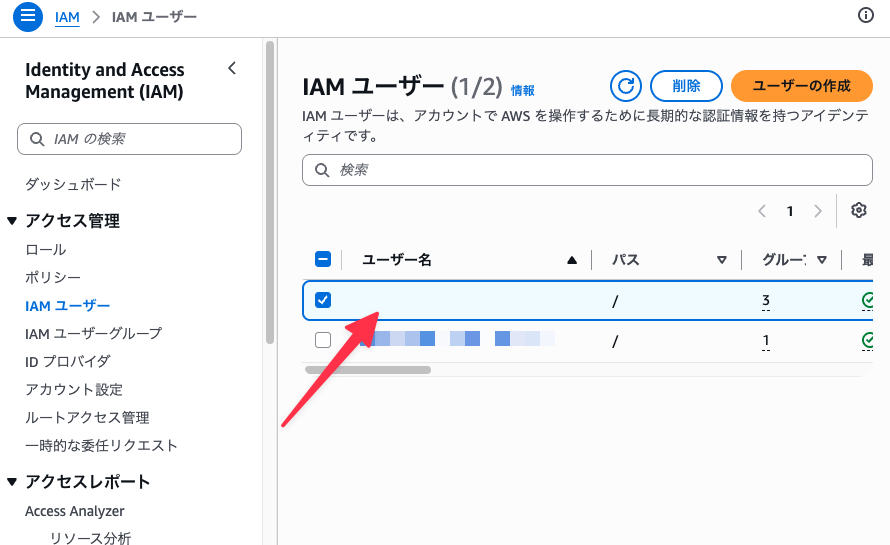890x545 pixels.
Task: Focus the IAM の検索 field
Action: [129, 139]
